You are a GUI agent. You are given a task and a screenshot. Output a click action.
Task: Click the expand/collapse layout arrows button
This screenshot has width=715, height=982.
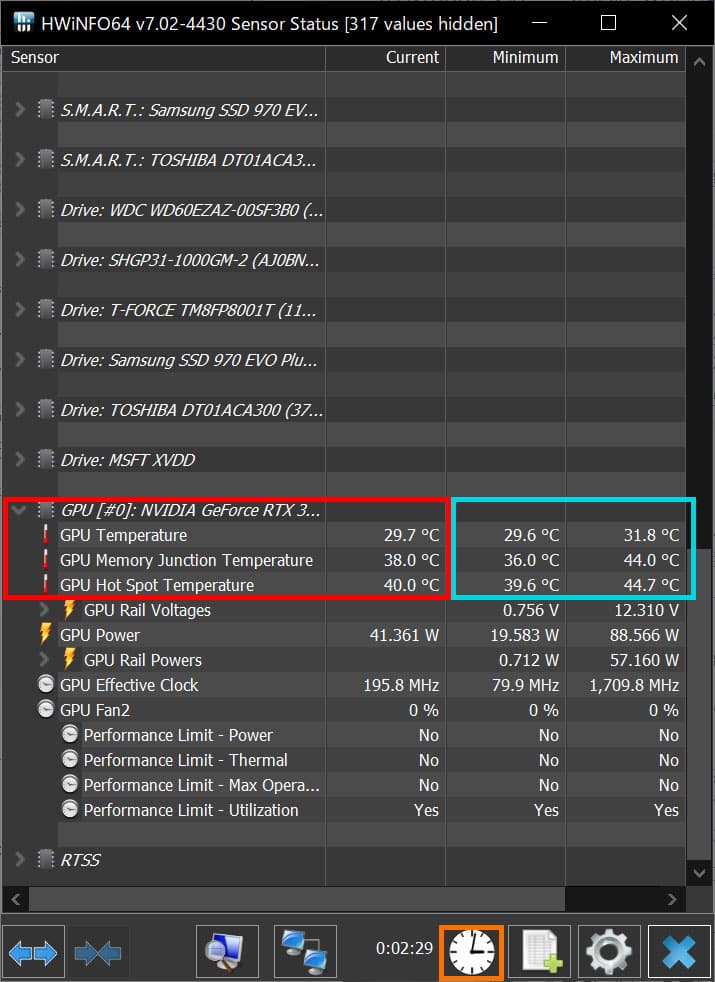(x=33, y=953)
